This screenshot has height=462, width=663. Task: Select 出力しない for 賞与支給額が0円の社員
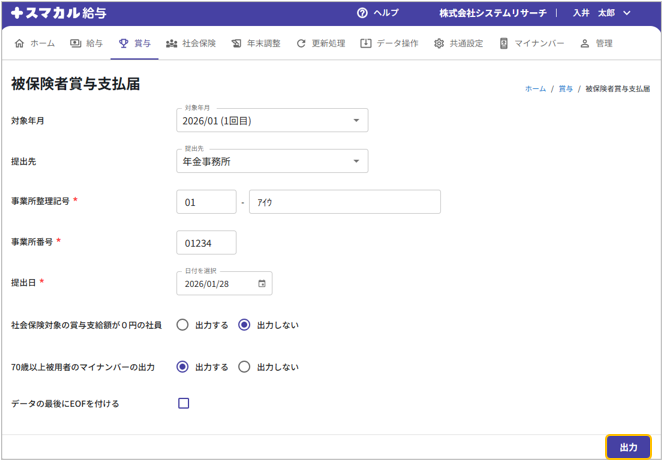pos(244,325)
